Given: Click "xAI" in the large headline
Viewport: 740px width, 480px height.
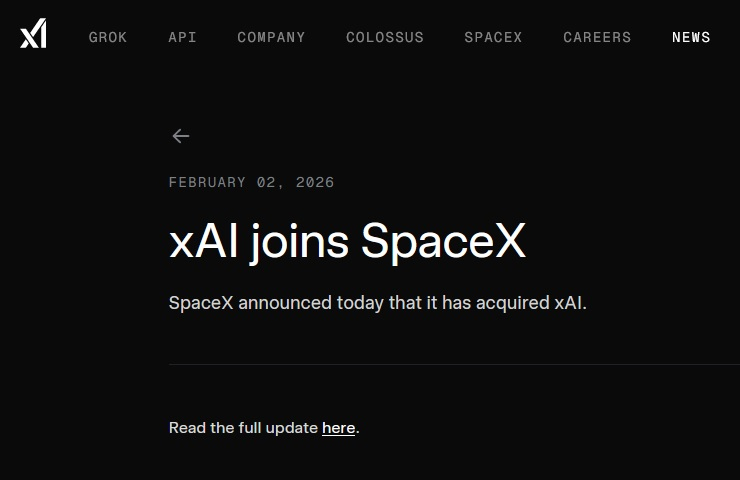Looking at the screenshot, I should (x=203, y=242).
